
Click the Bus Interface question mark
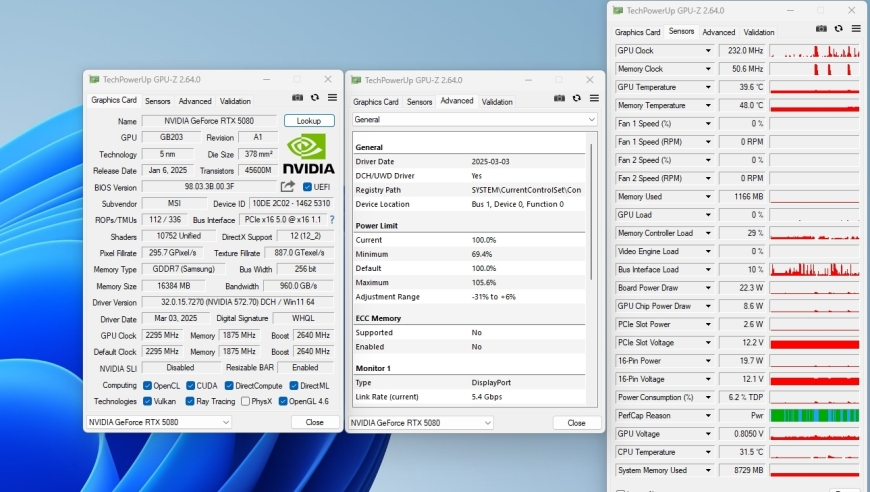click(332, 220)
